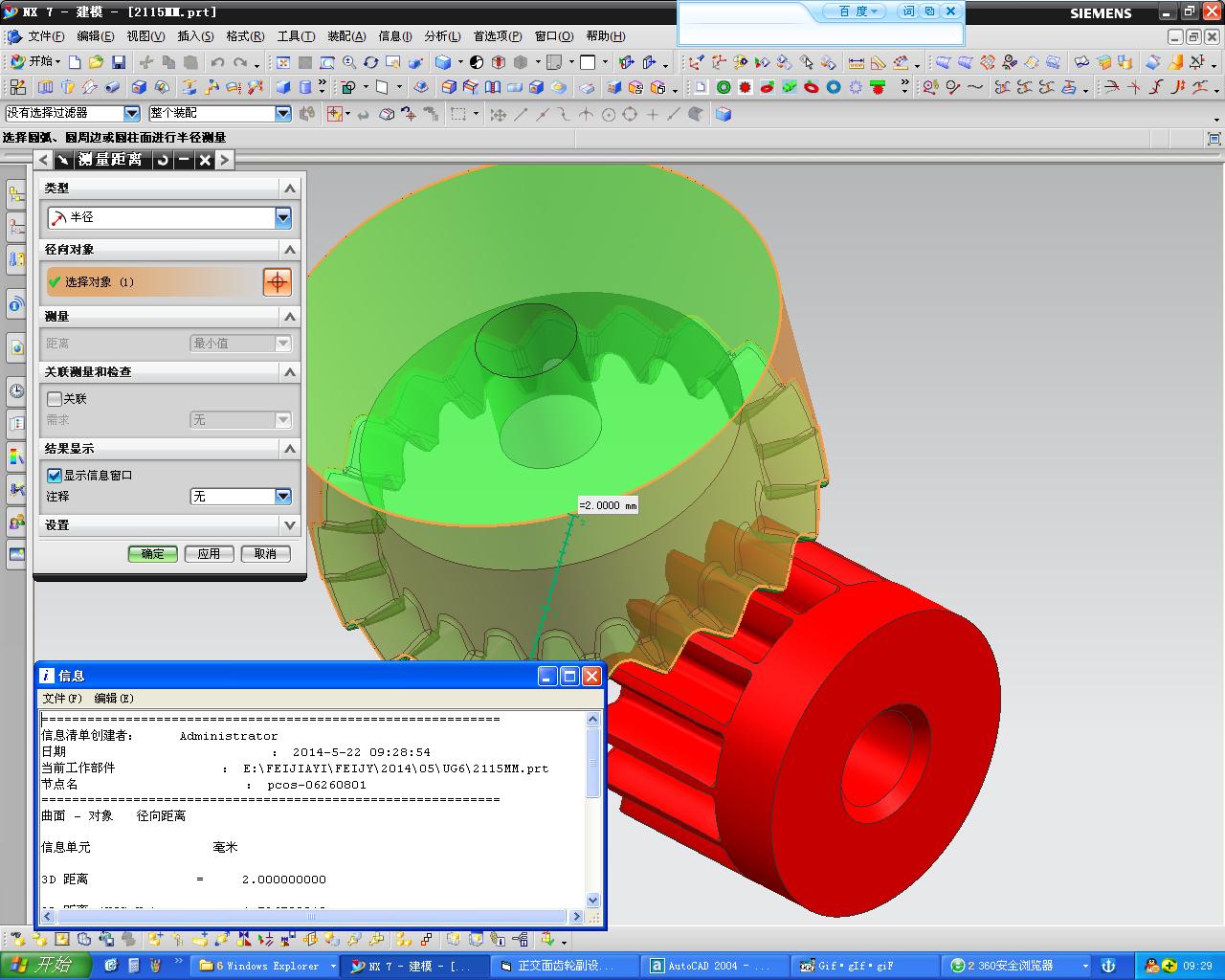Uncheck the 显示信息窗口 checkbox
The width and height of the screenshot is (1225, 980).
(x=55, y=475)
